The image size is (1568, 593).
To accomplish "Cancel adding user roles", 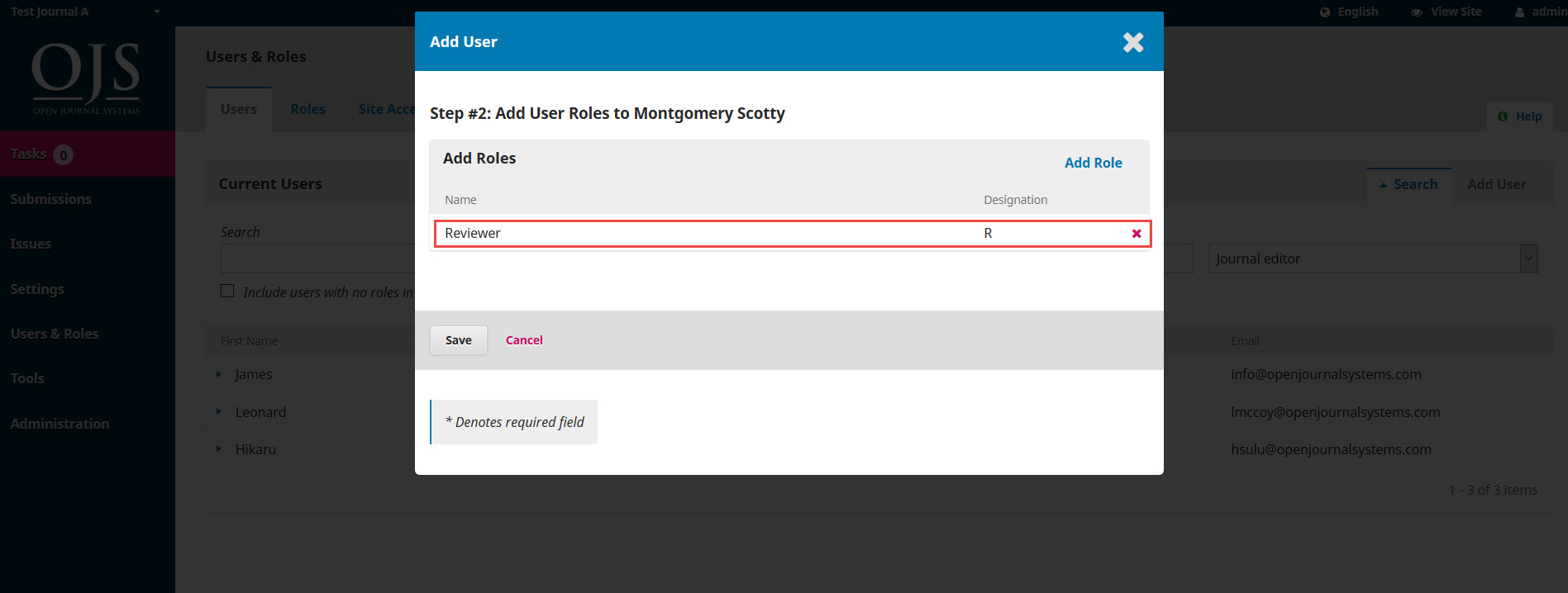I will coord(524,340).
